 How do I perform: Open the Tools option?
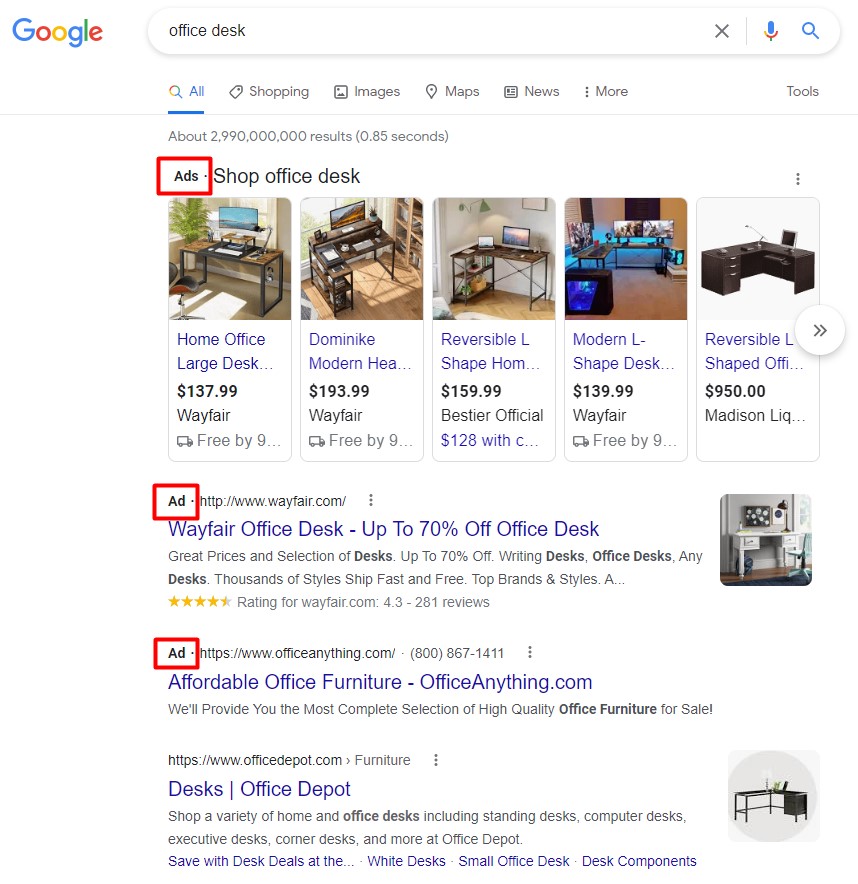(802, 91)
